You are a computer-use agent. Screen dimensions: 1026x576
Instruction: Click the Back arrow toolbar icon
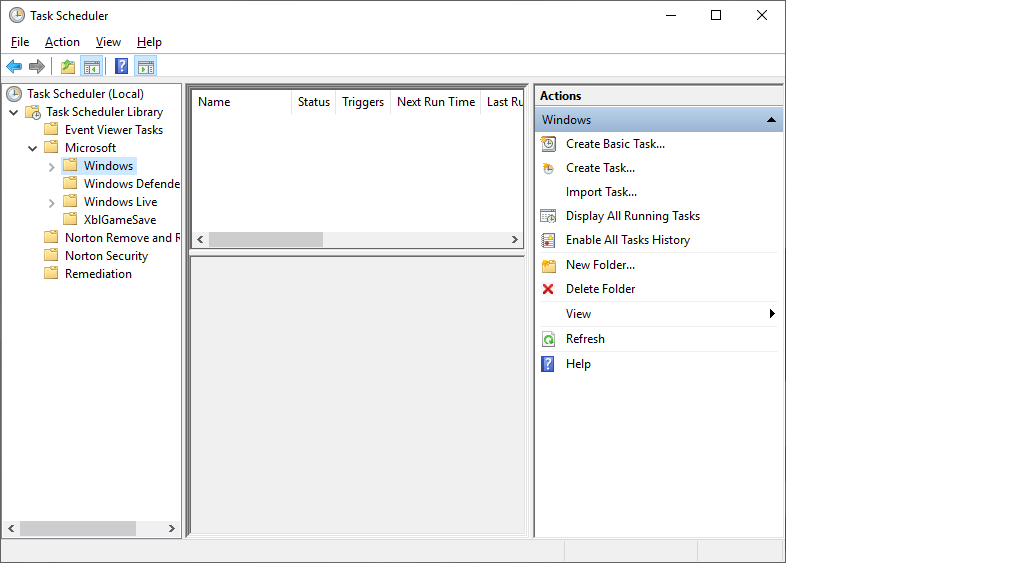click(14, 67)
